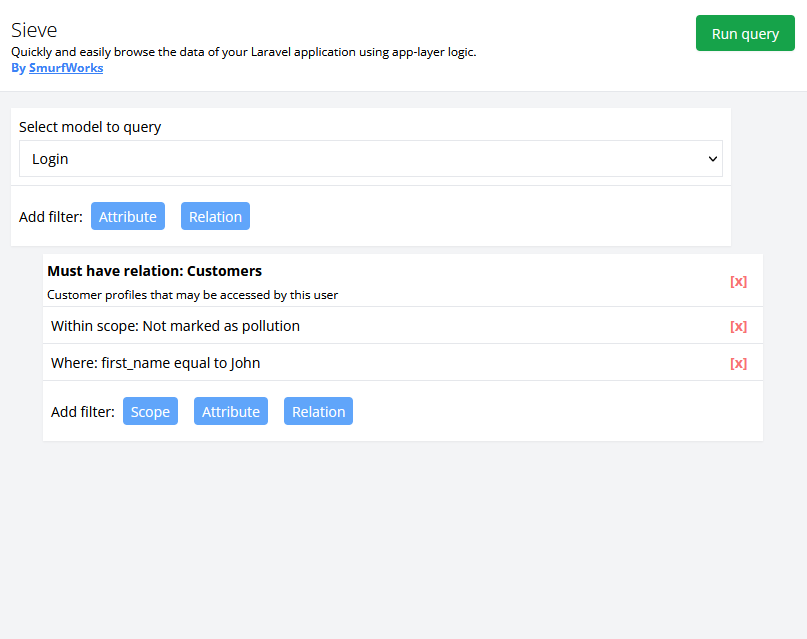
Task: Click the Add filter label in the top section
Action: (x=50, y=216)
